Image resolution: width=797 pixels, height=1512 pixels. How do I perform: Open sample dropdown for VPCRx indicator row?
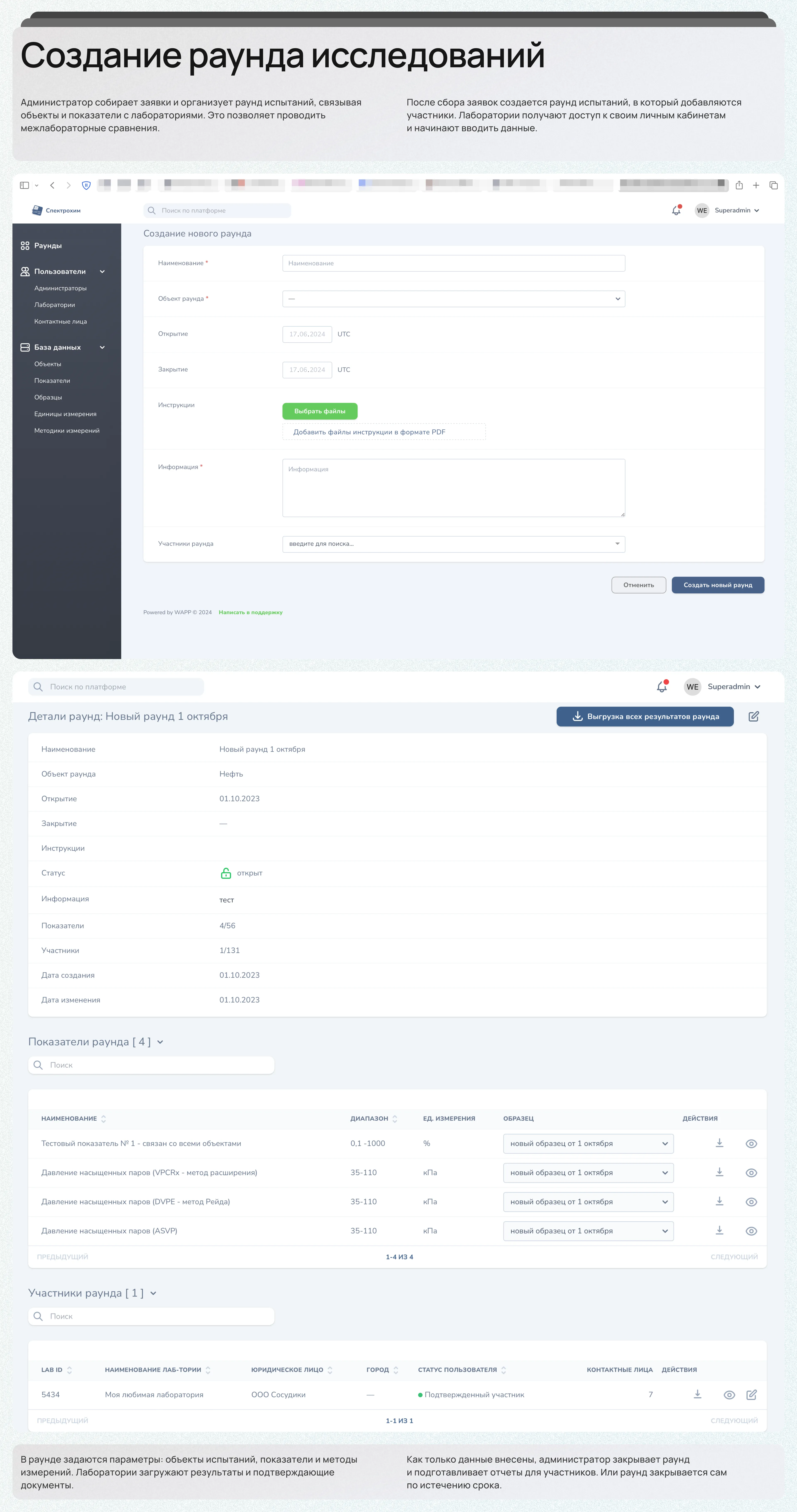tap(588, 1173)
